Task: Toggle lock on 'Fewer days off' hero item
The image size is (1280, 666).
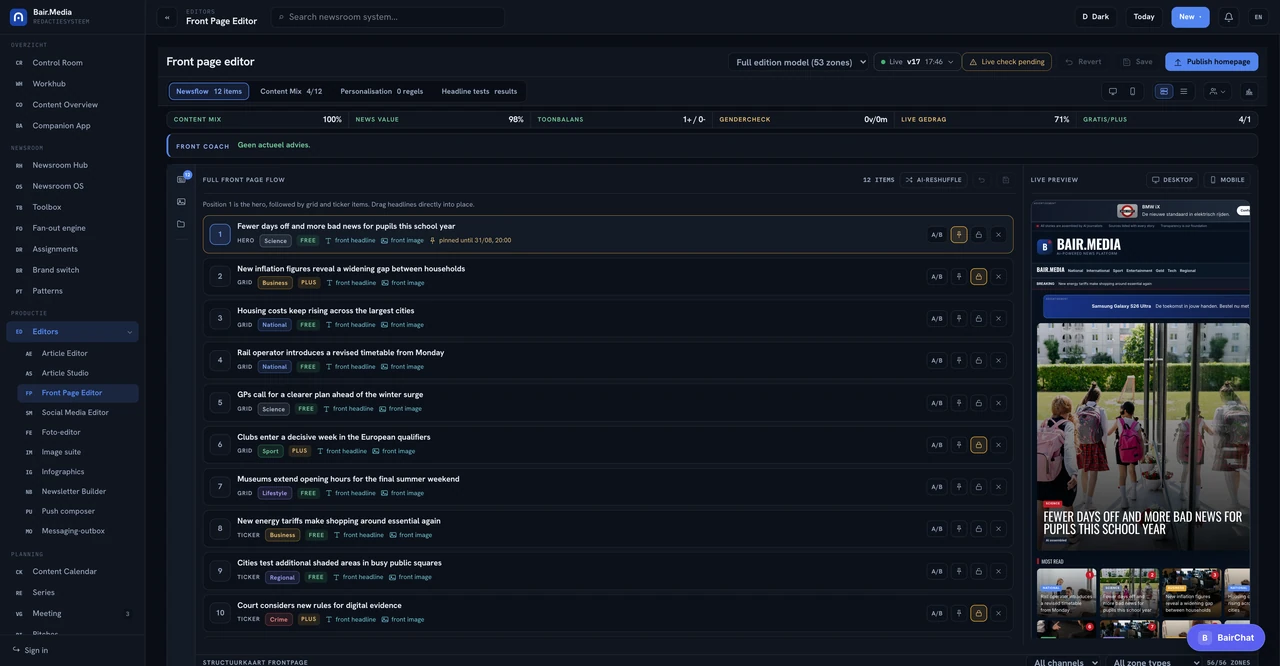Action: (x=978, y=235)
